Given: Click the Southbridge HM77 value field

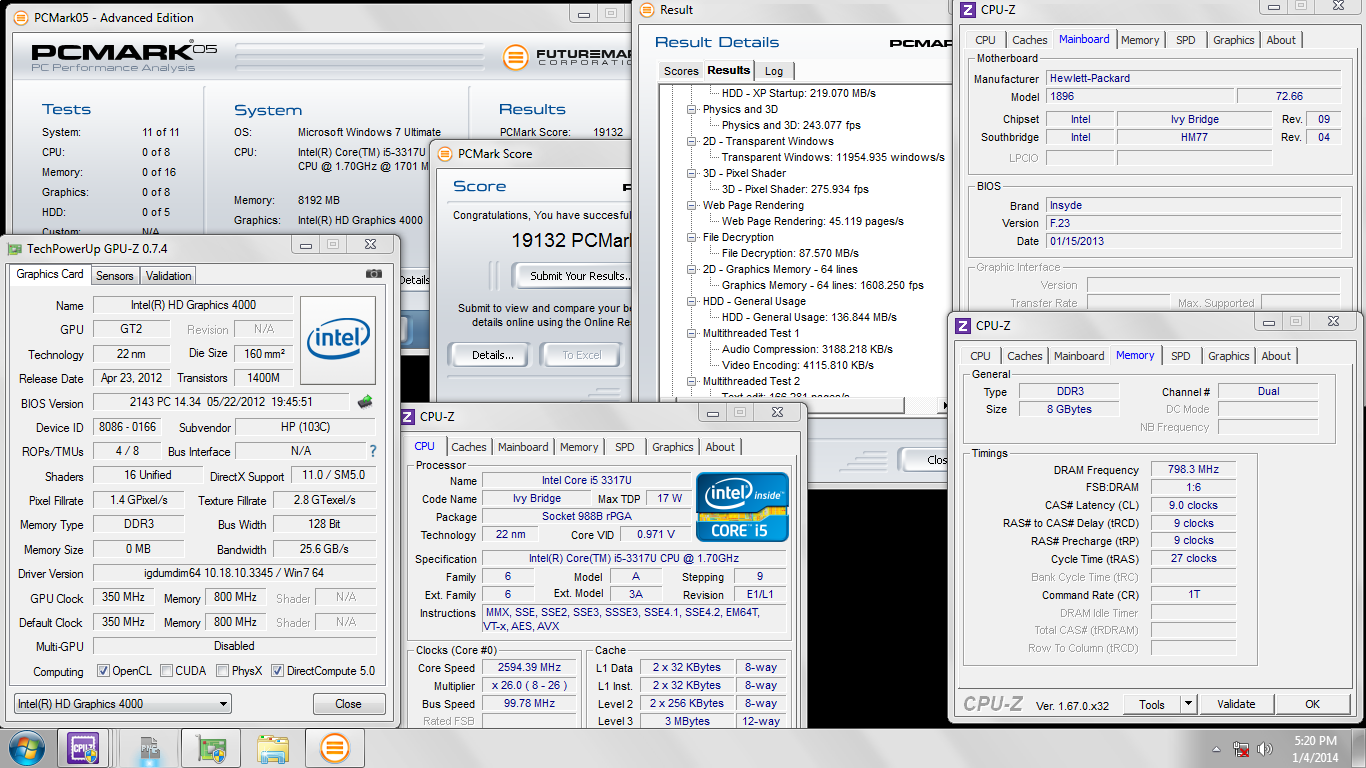Looking at the screenshot, I should tap(1195, 138).
